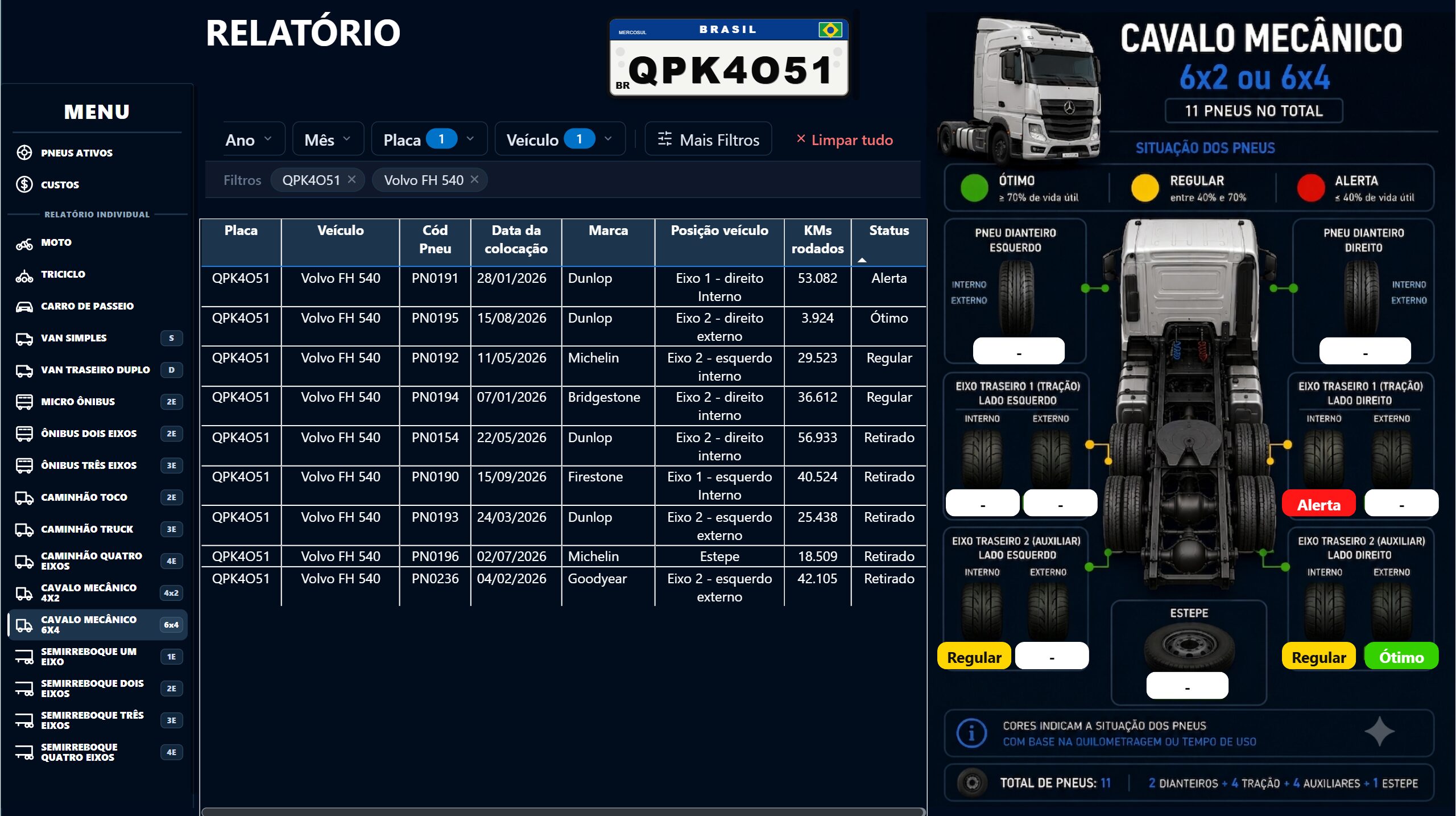
Task: Go to Cavalo Mecânico 4x2 report
Action: point(98,593)
